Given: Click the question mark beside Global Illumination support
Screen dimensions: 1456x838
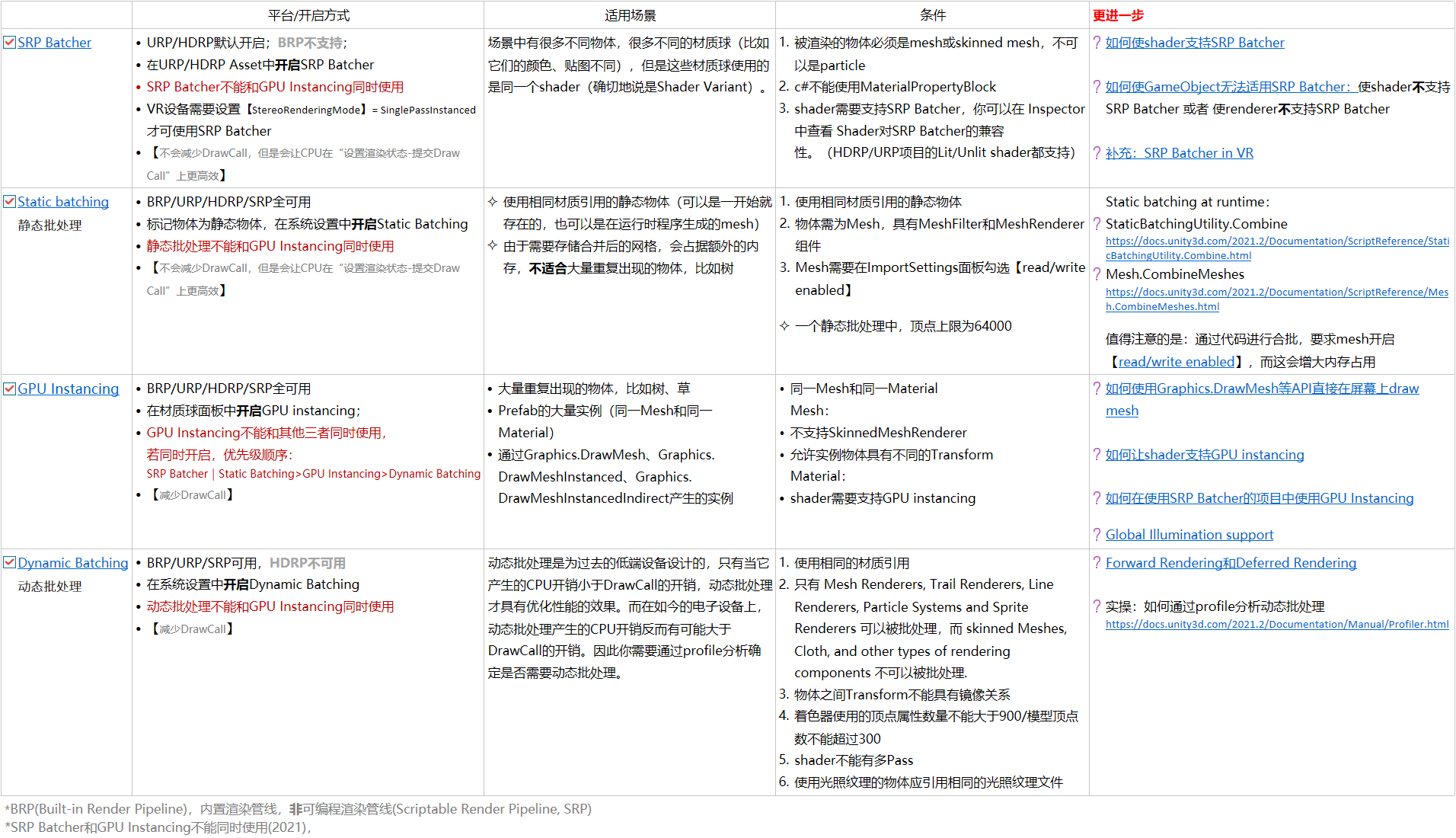Looking at the screenshot, I should (1097, 534).
